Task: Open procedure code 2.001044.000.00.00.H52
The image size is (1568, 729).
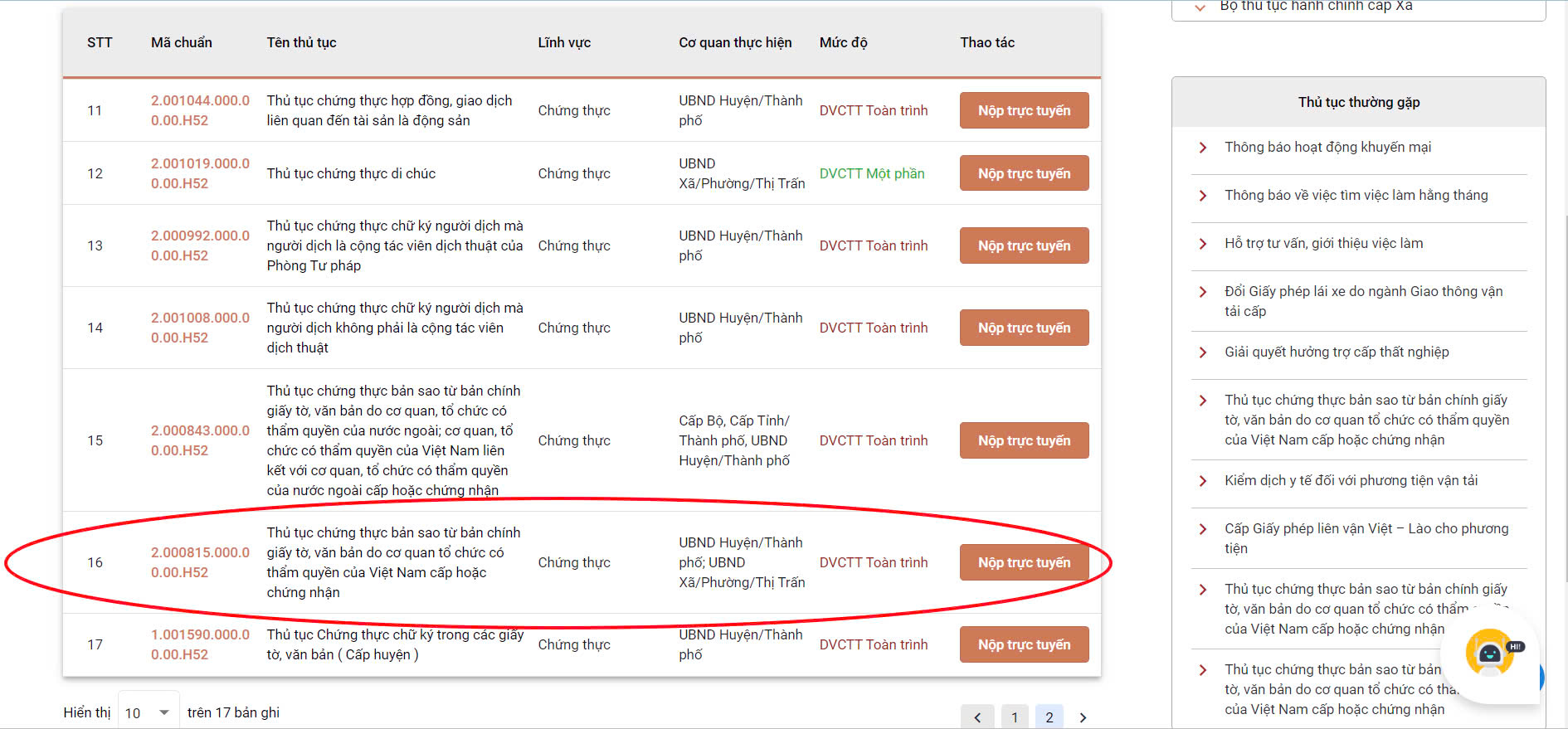Action: point(200,110)
